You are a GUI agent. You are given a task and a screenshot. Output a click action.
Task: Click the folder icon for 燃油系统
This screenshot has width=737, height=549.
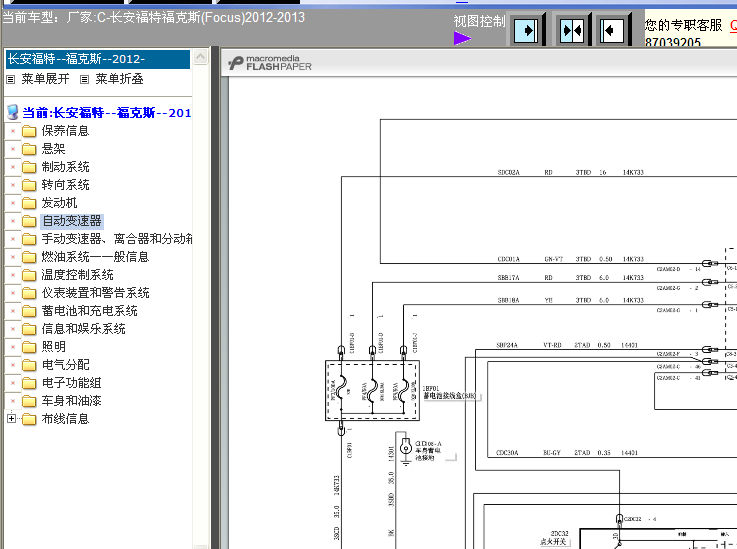click(x=29, y=257)
